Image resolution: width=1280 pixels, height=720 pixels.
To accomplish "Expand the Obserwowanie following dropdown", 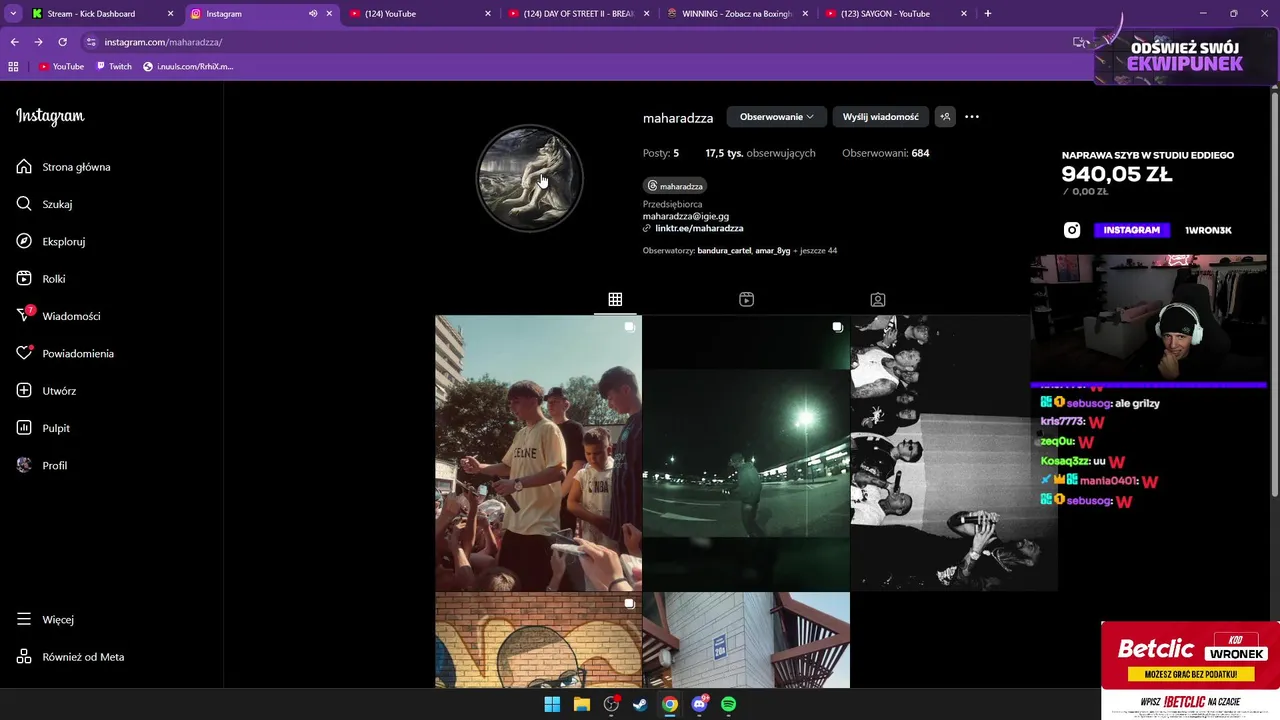I will [776, 117].
